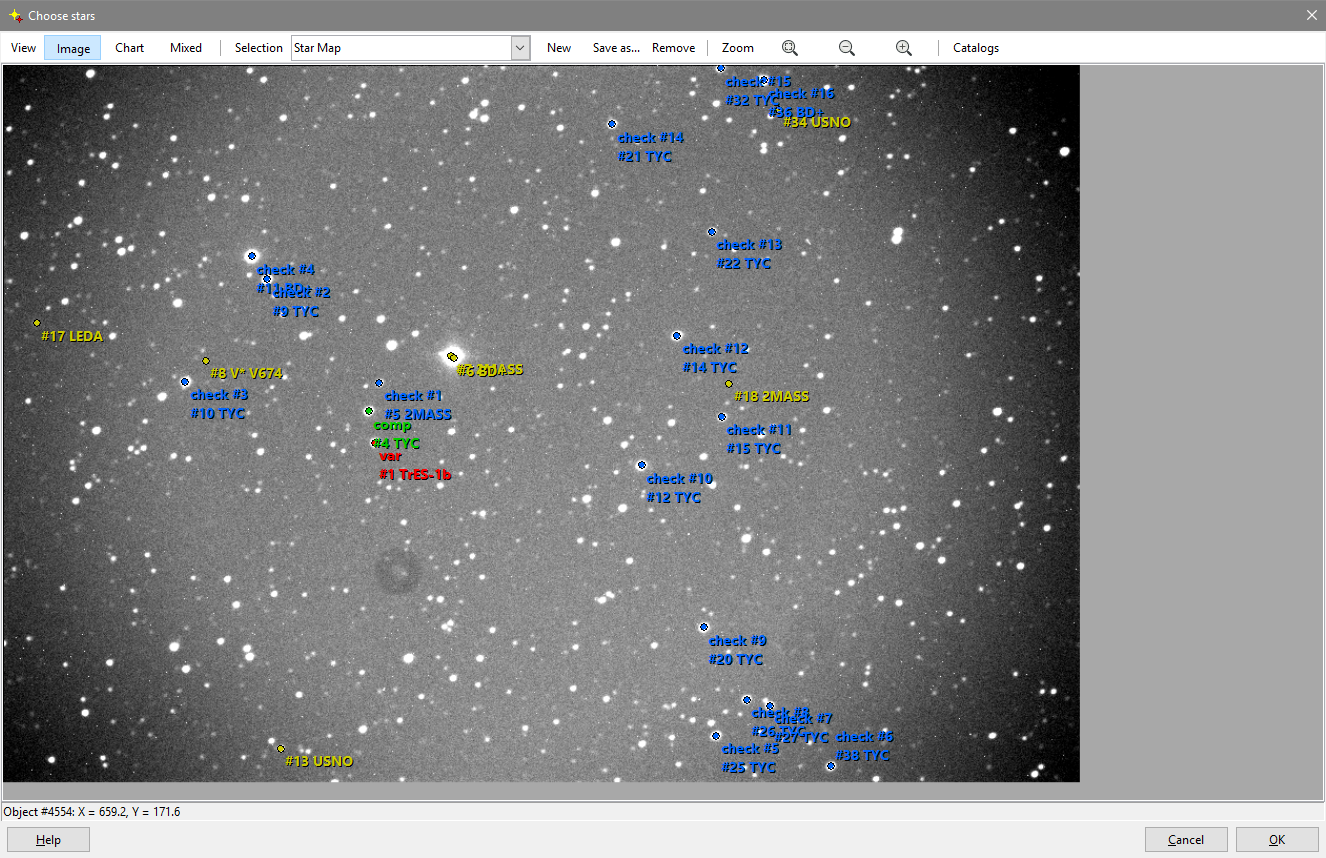The image size is (1326, 858).
Task: Click the OK button
Action: click(x=1277, y=840)
